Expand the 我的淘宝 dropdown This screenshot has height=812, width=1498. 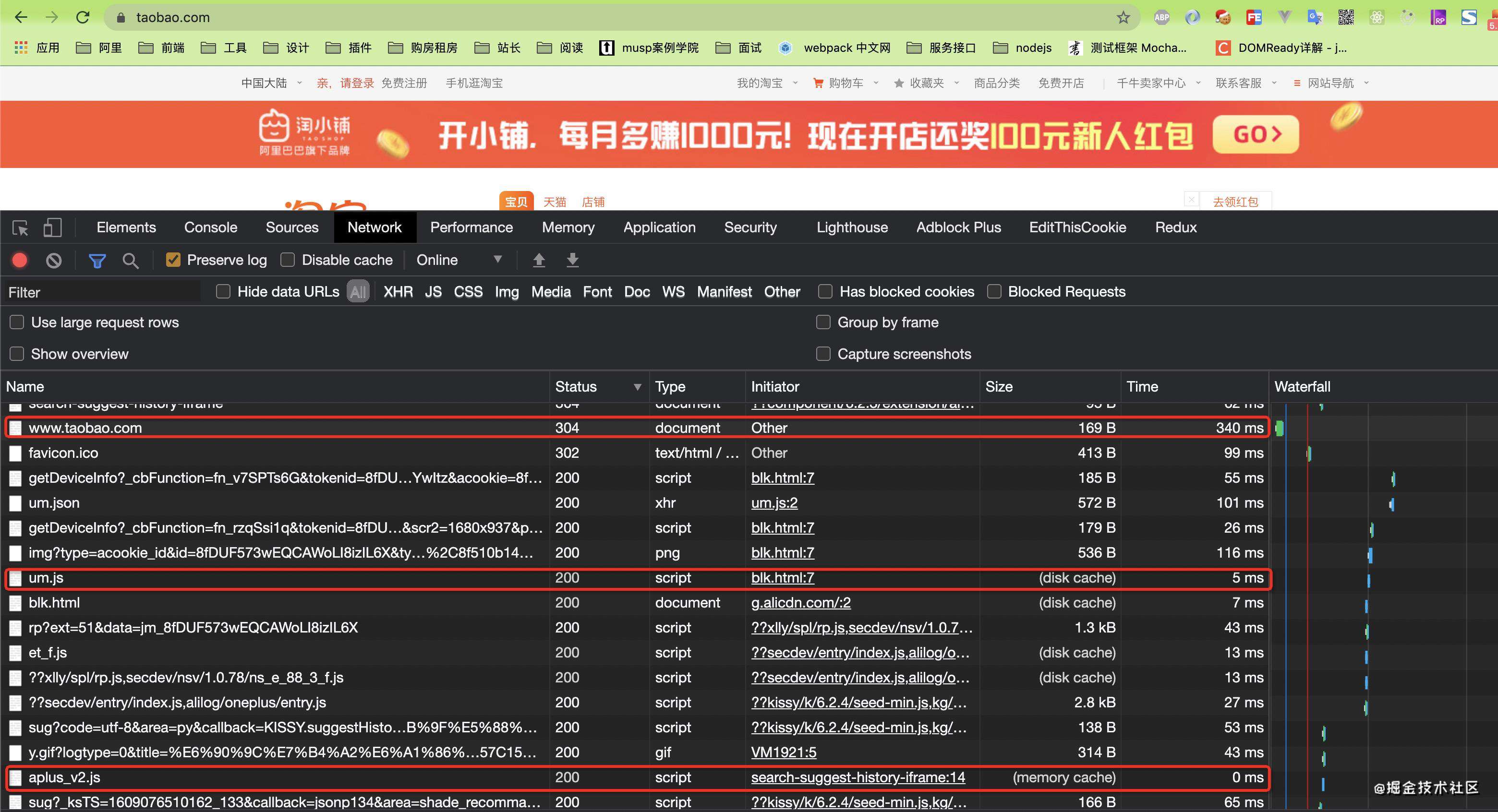pyautogui.click(x=795, y=83)
